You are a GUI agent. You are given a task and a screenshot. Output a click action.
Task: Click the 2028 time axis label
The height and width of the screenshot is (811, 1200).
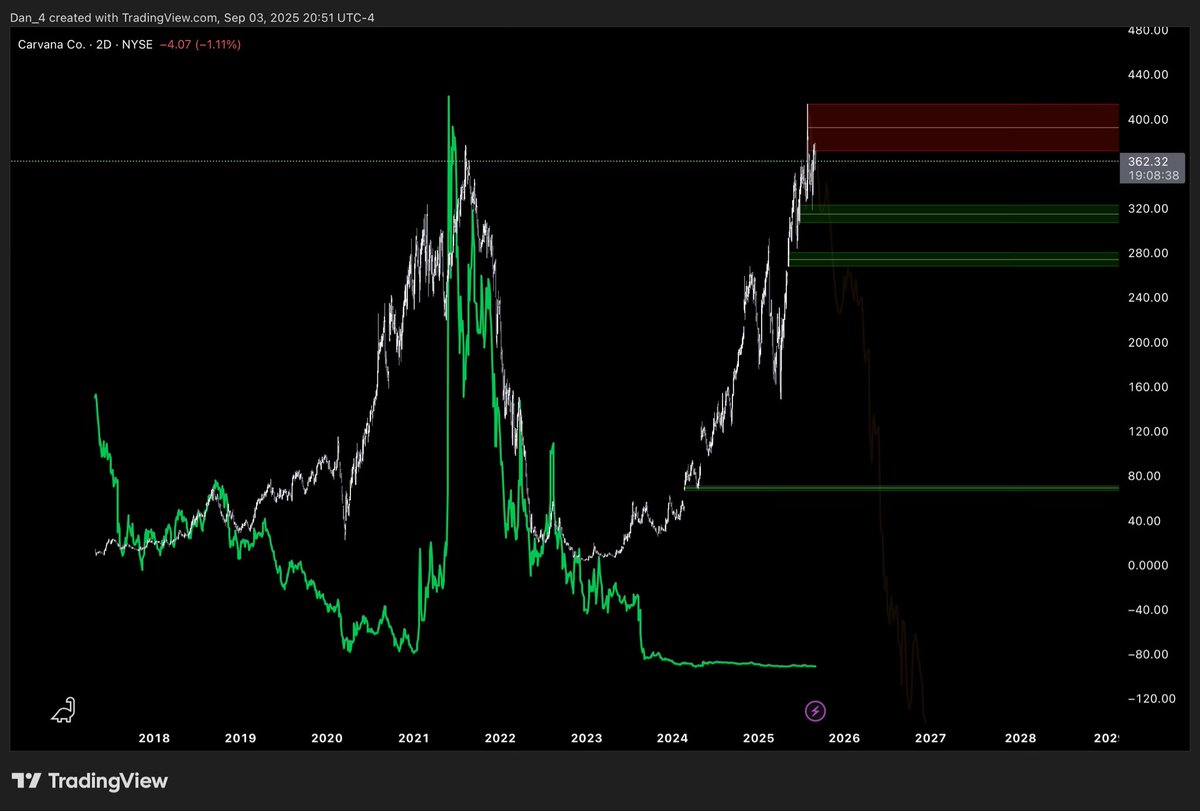pos(1020,738)
